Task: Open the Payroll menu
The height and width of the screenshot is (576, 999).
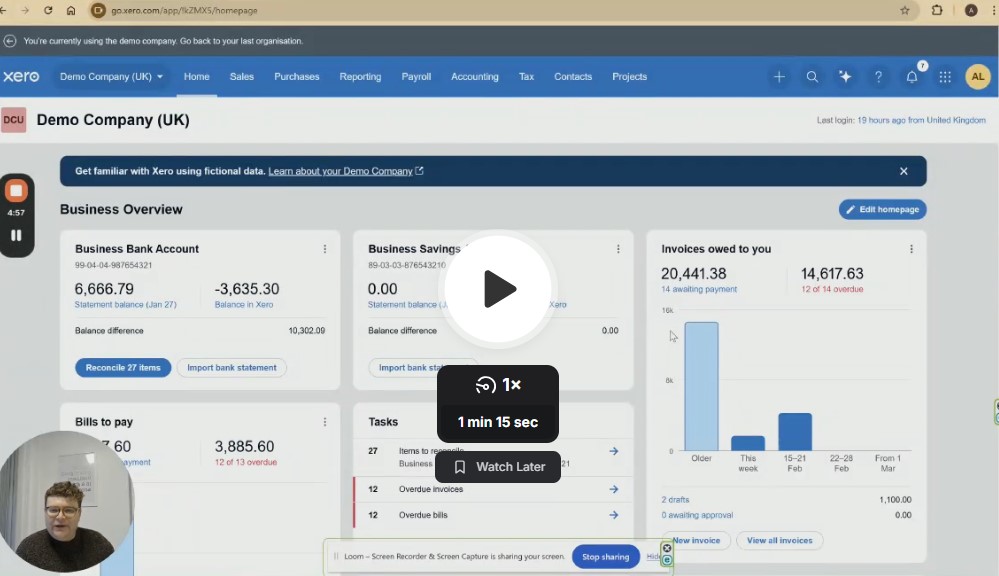Action: point(416,76)
